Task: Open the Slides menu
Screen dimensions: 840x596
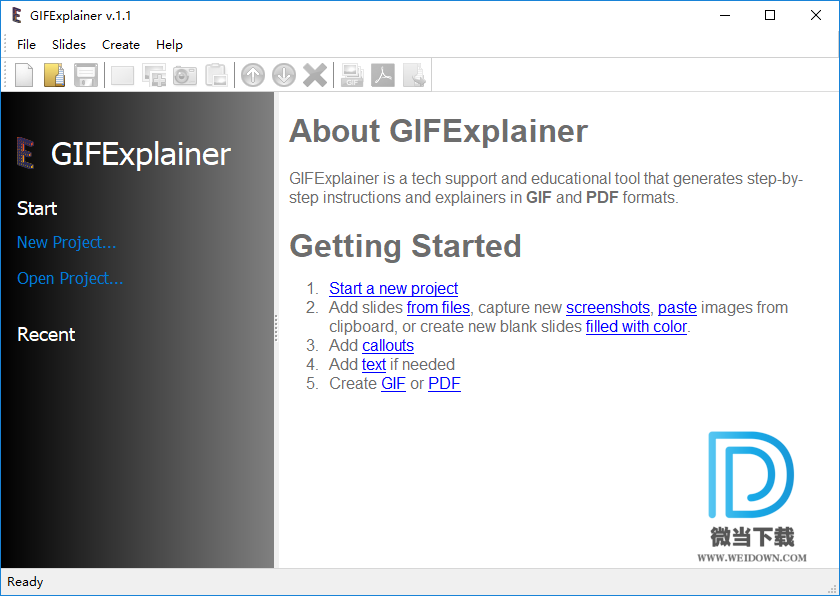Action: [x=69, y=44]
